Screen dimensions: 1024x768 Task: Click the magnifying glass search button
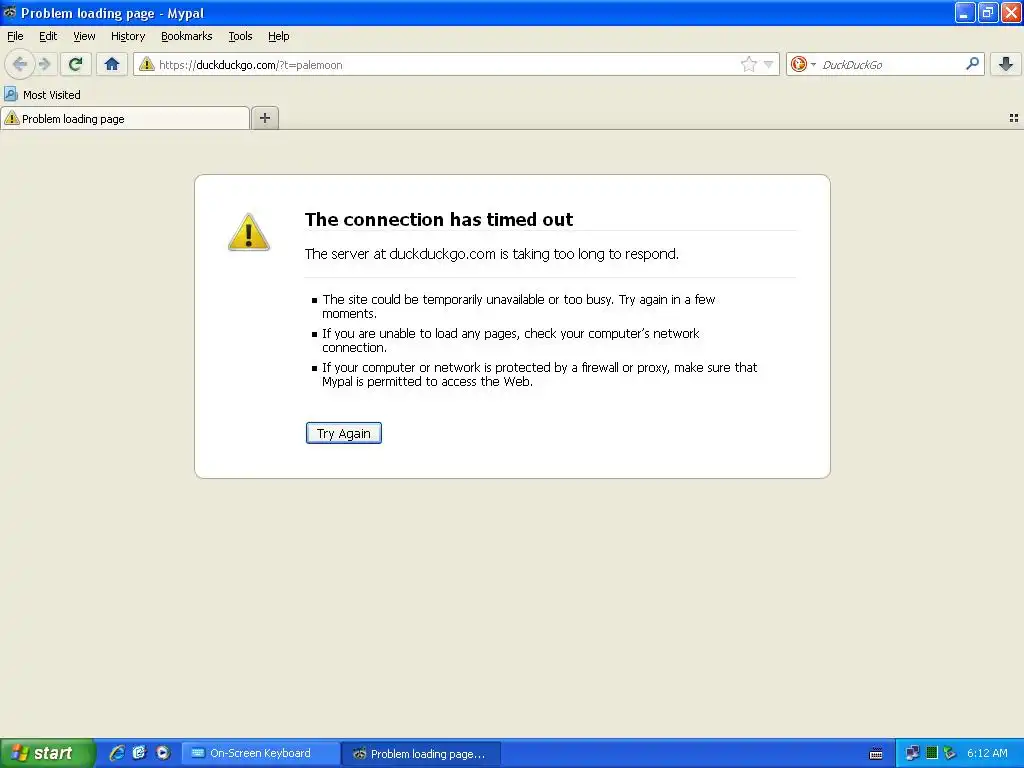point(972,64)
